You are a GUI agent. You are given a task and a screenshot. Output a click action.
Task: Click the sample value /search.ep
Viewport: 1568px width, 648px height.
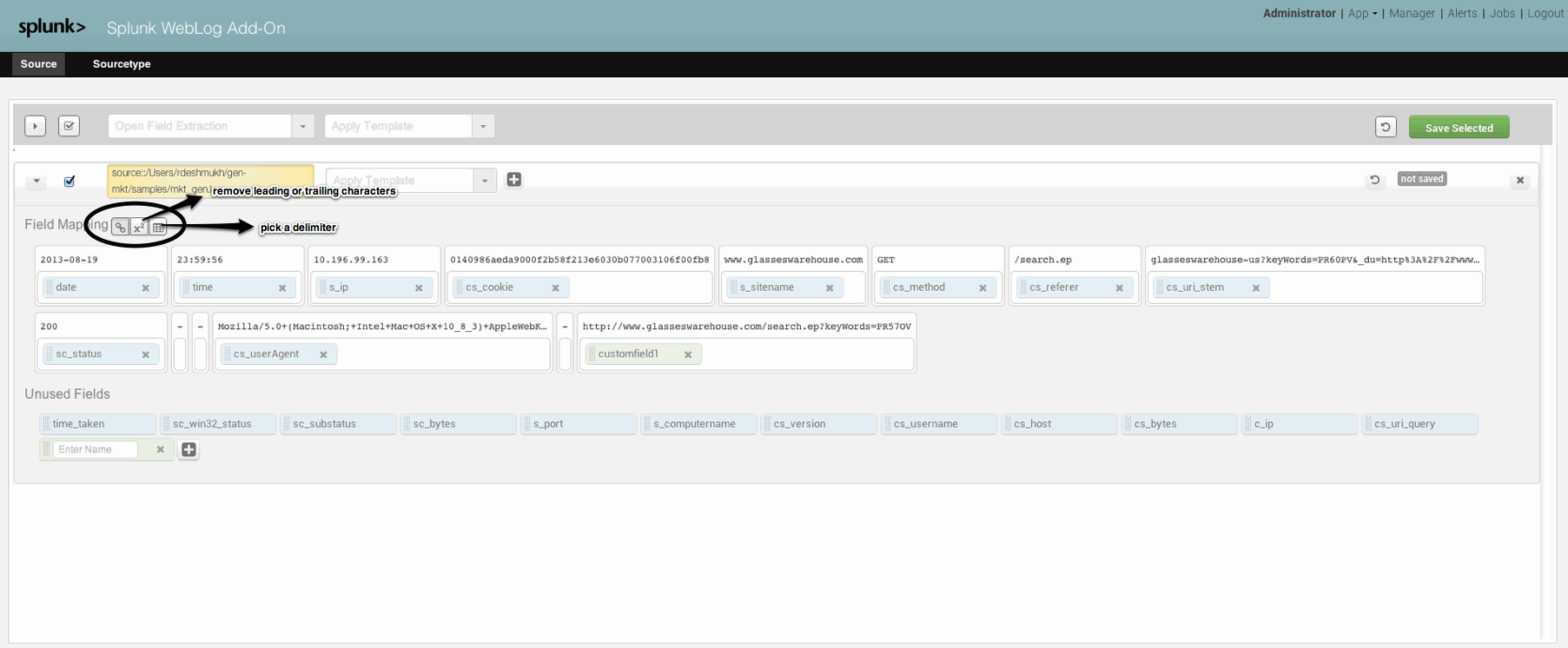point(1042,260)
